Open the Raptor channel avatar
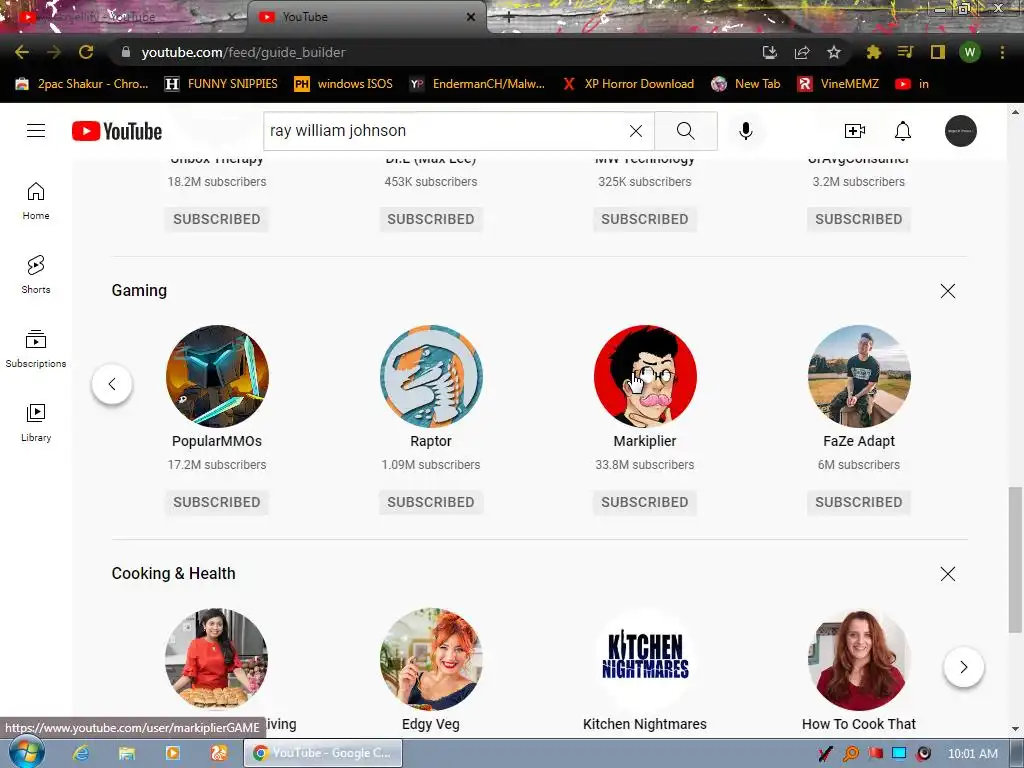This screenshot has height=768, width=1024. coord(431,376)
